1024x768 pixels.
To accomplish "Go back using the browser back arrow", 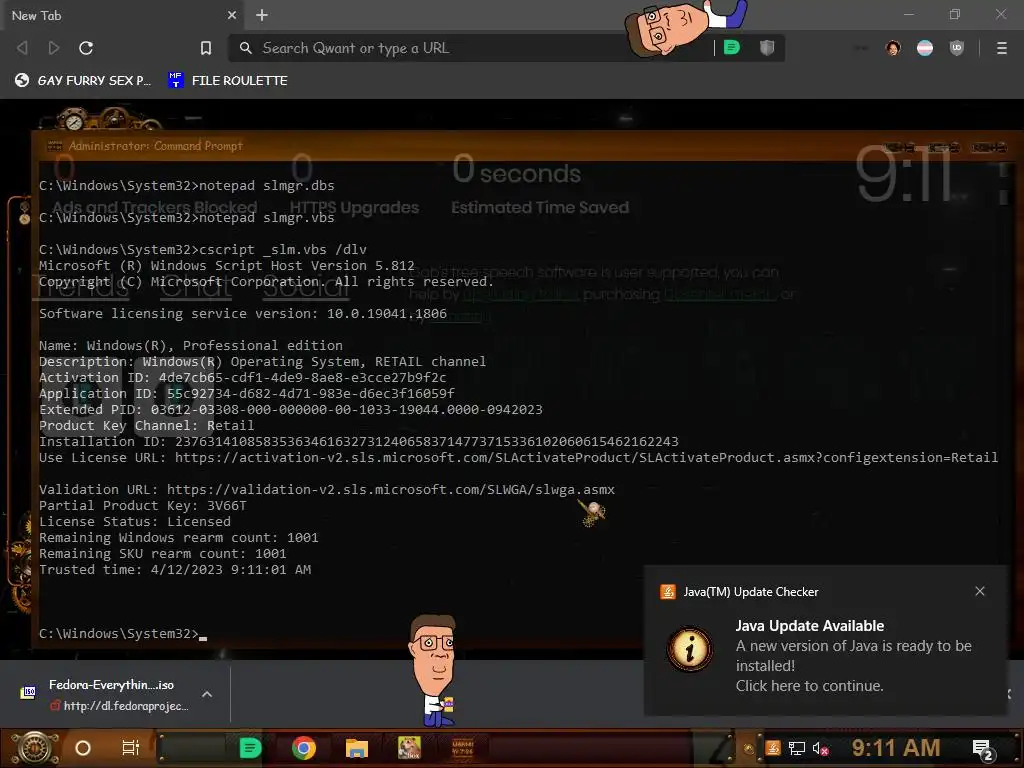I will [x=22, y=48].
